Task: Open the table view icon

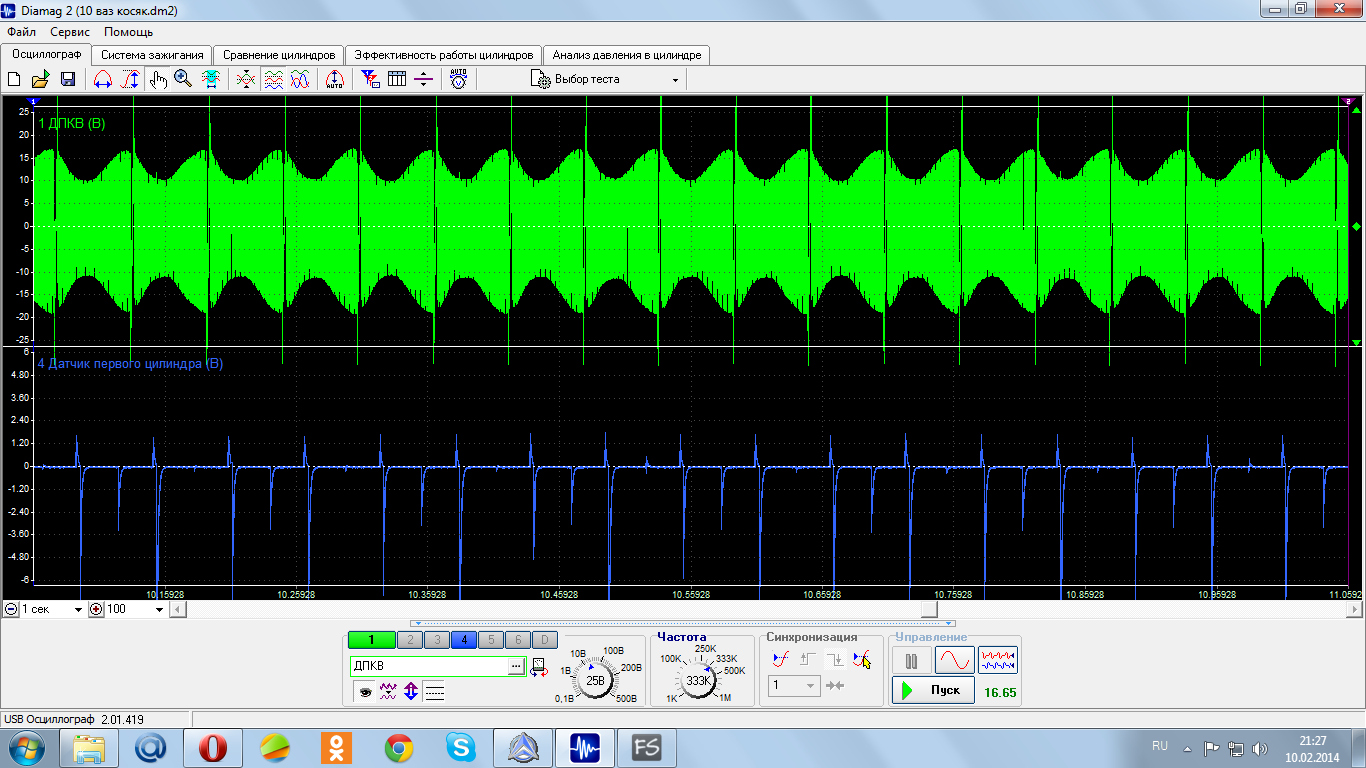Action: tap(397, 80)
